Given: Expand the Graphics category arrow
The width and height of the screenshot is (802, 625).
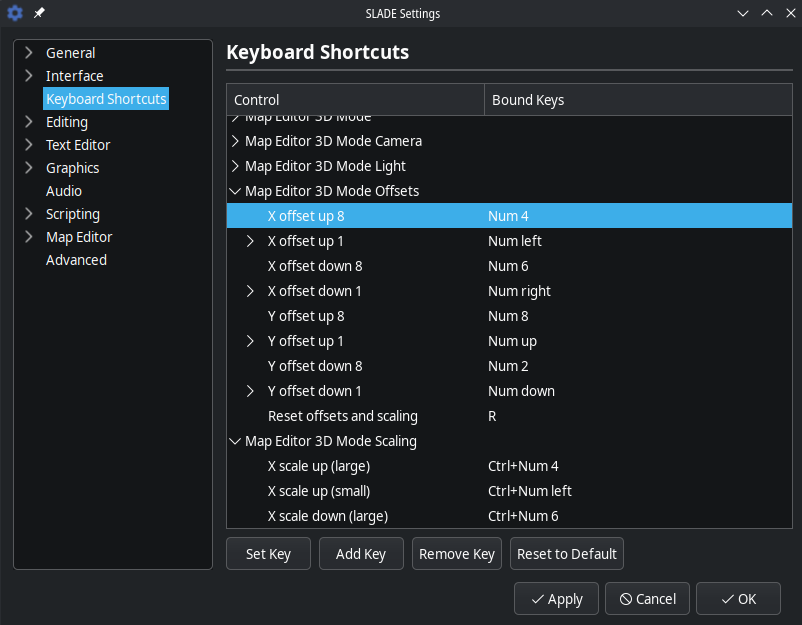Looking at the screenshot, I should (29, 168).
